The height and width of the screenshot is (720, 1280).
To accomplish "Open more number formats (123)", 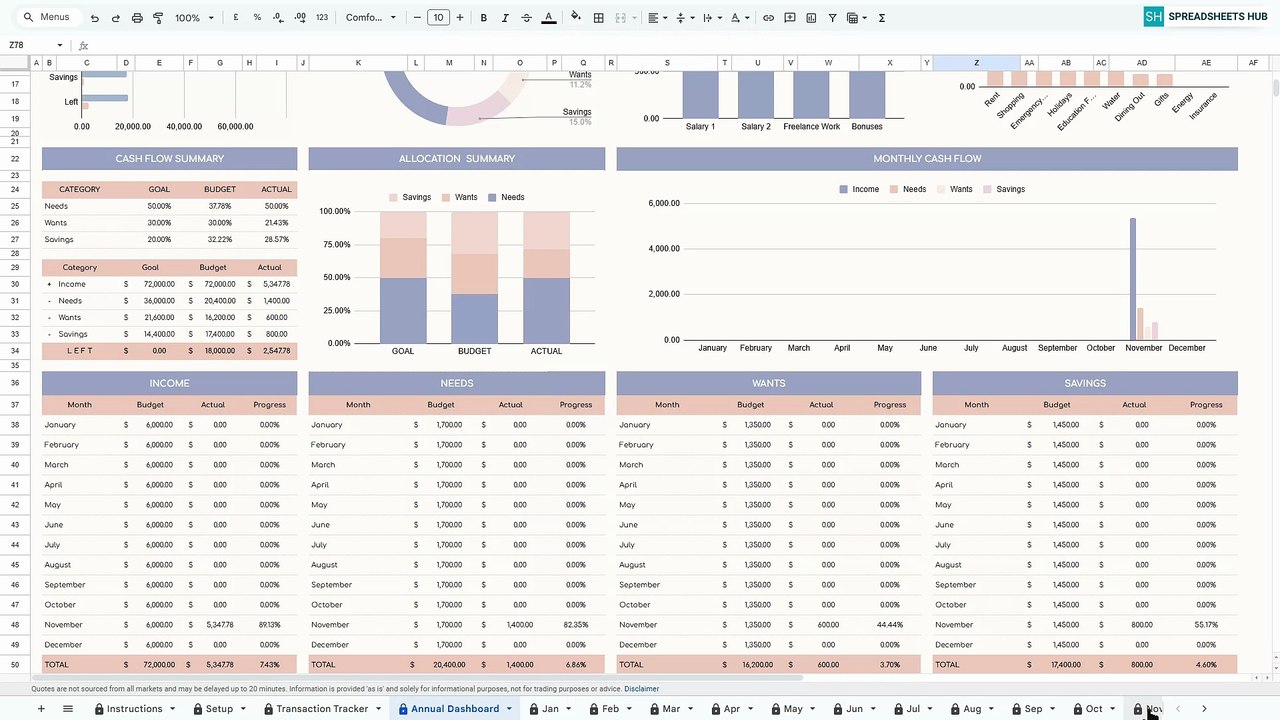I will pyautogui.click(x=322, y=18).
